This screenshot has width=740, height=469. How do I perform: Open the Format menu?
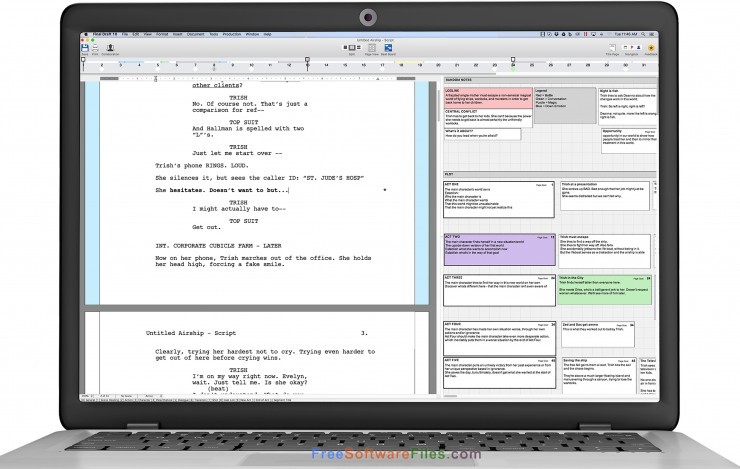[162, 34]
